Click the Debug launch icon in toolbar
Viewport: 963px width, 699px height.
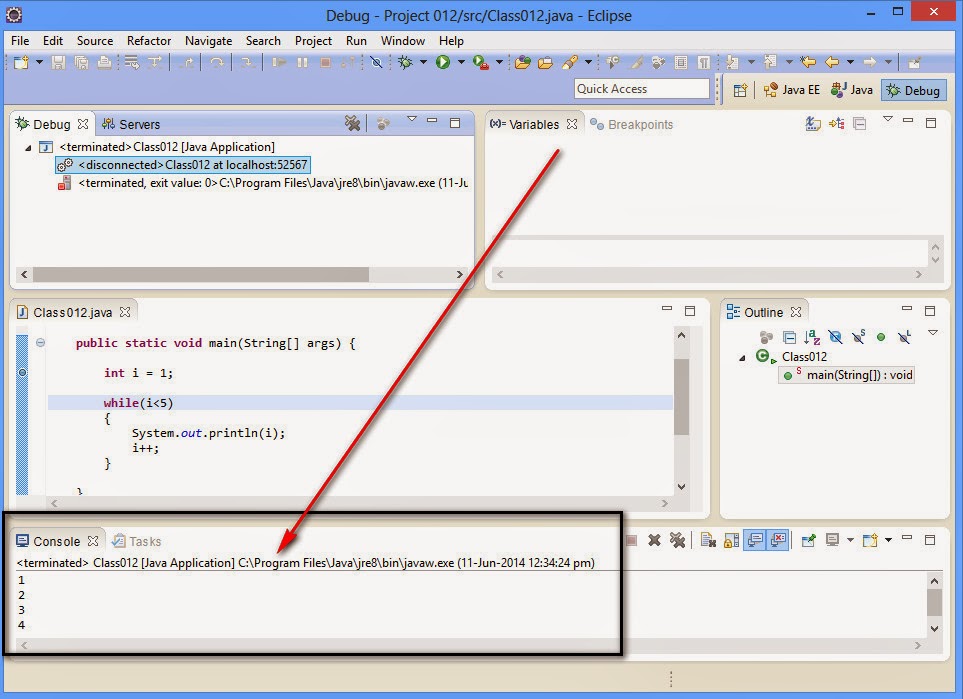404,62
